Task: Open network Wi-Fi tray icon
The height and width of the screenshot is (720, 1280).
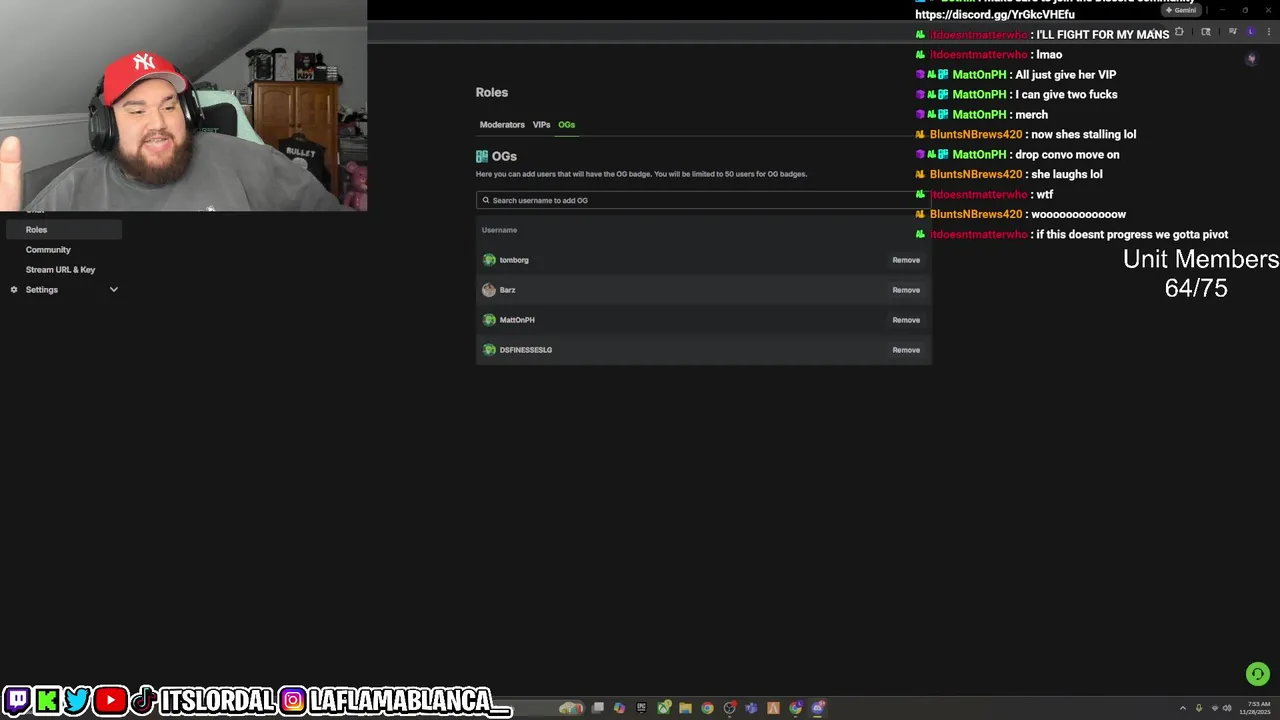Action: [x=1214, y=708]
